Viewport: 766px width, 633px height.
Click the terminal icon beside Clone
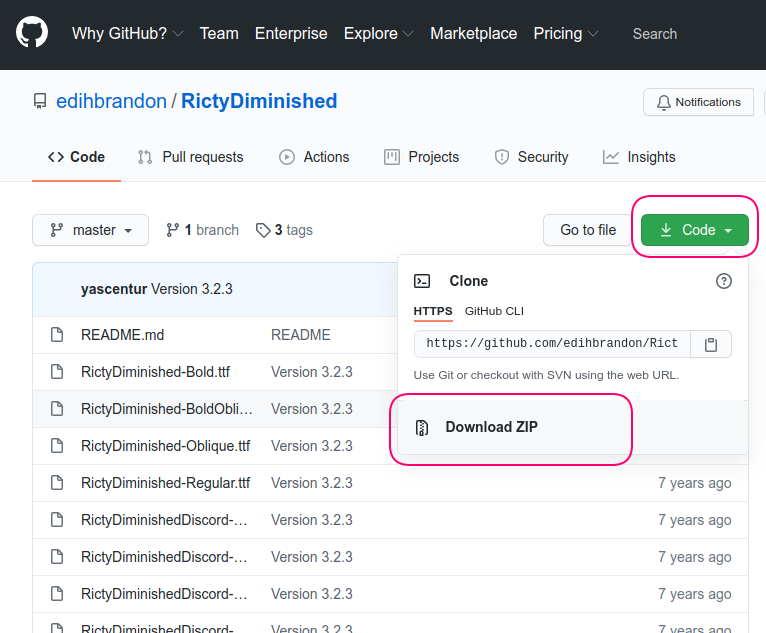point(422,281)
